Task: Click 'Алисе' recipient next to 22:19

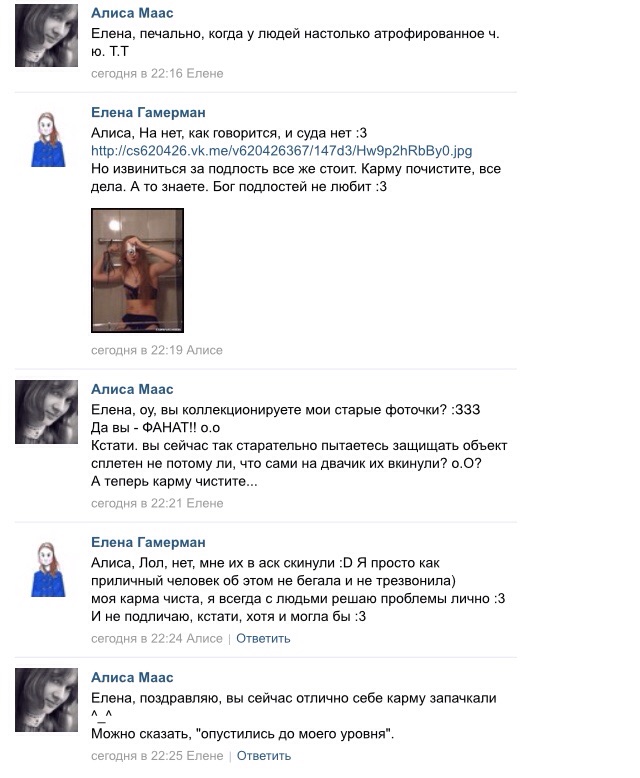Action: [204, 350]
